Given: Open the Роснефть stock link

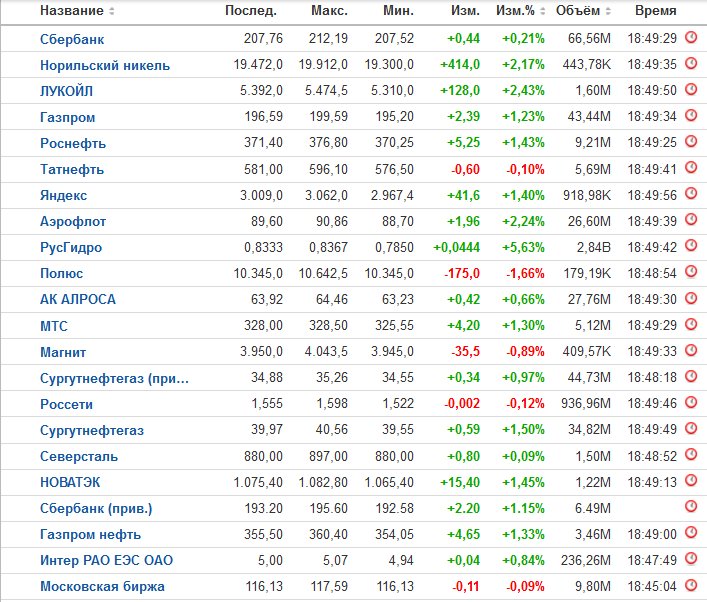Looking at the screenshot, I should (x=73, y=143).
